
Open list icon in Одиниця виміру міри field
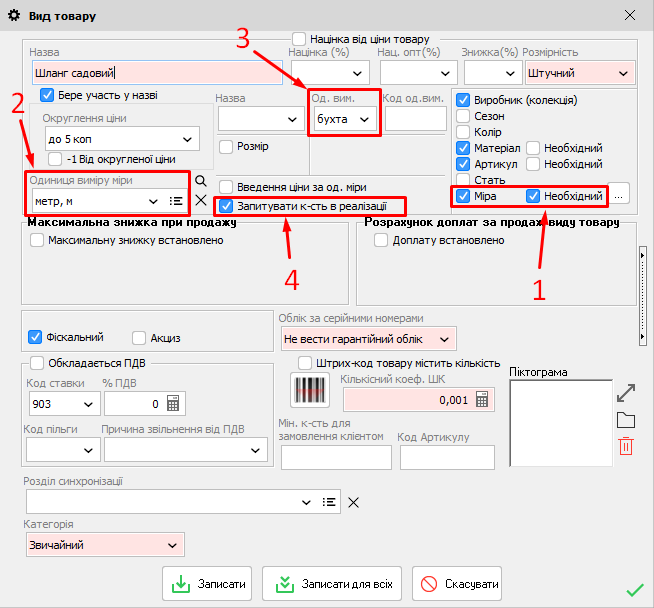click(x=176, y=201)
